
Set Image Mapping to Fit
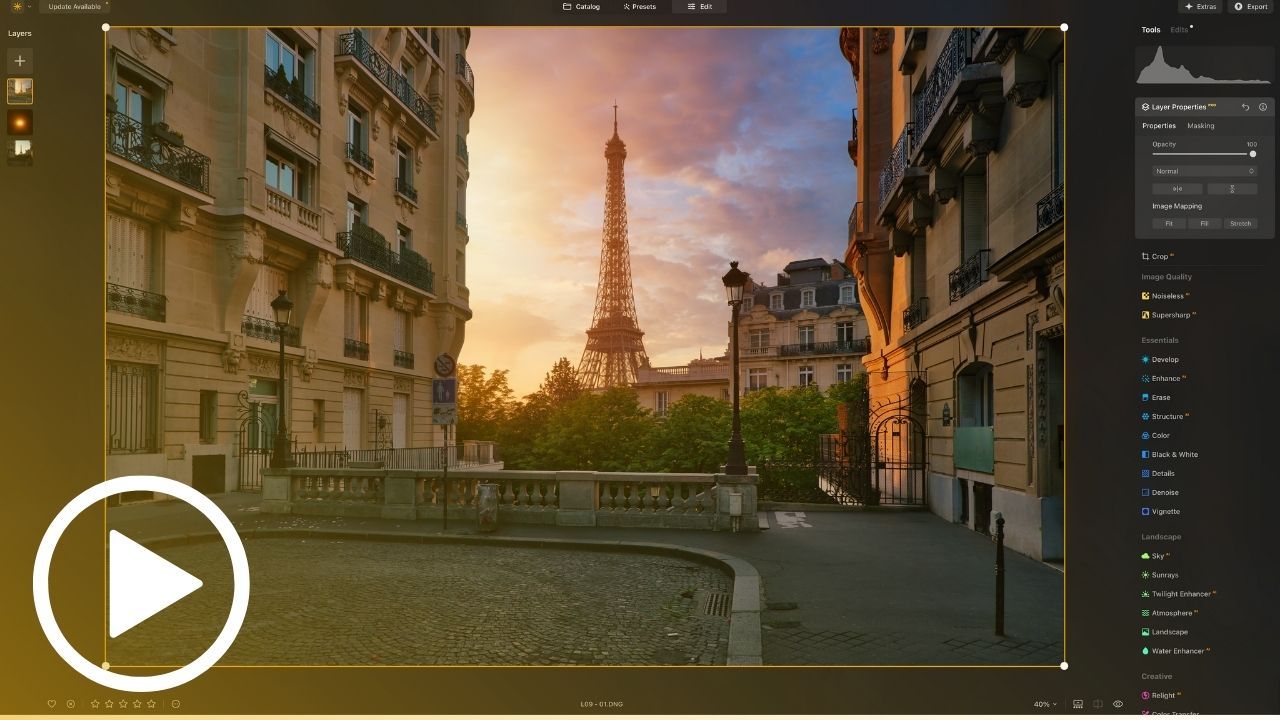[1169, 224]
